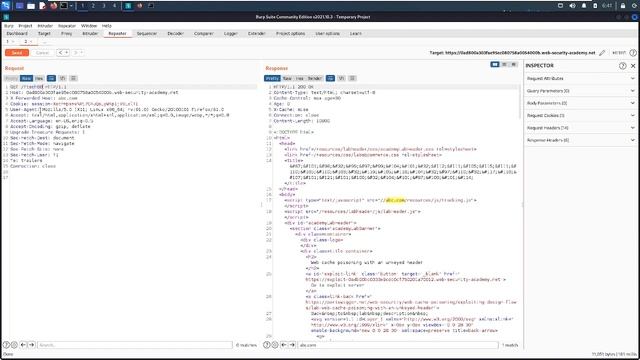Expand Response Headers section
Screen dimensions: 640x360
(x=581, y=140)
